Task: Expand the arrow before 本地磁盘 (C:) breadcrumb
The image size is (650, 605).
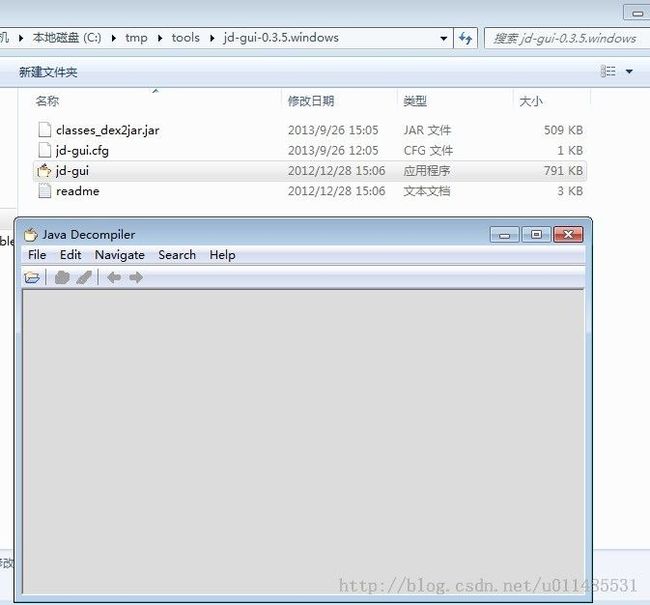Action: click(x=21, y=38)
